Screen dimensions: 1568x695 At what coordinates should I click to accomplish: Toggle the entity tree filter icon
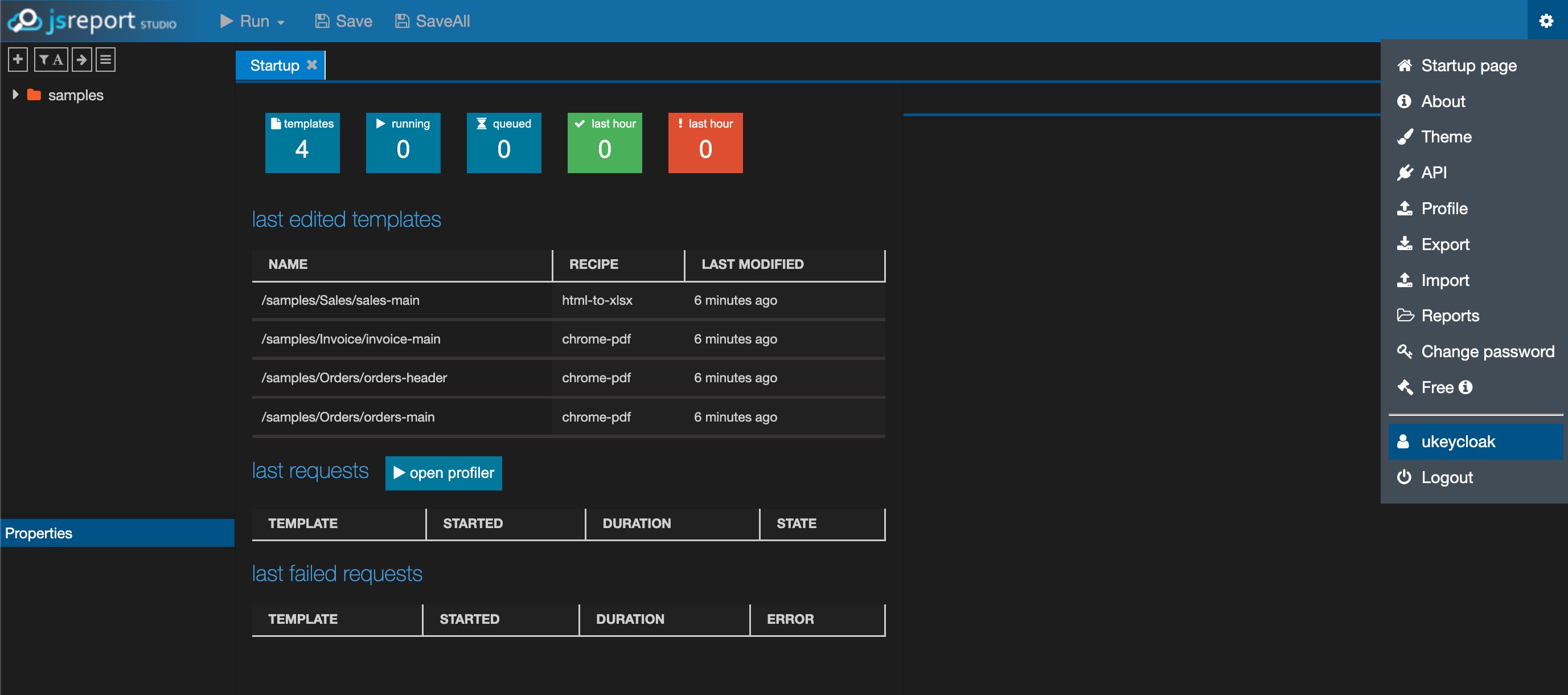[51, 60]
